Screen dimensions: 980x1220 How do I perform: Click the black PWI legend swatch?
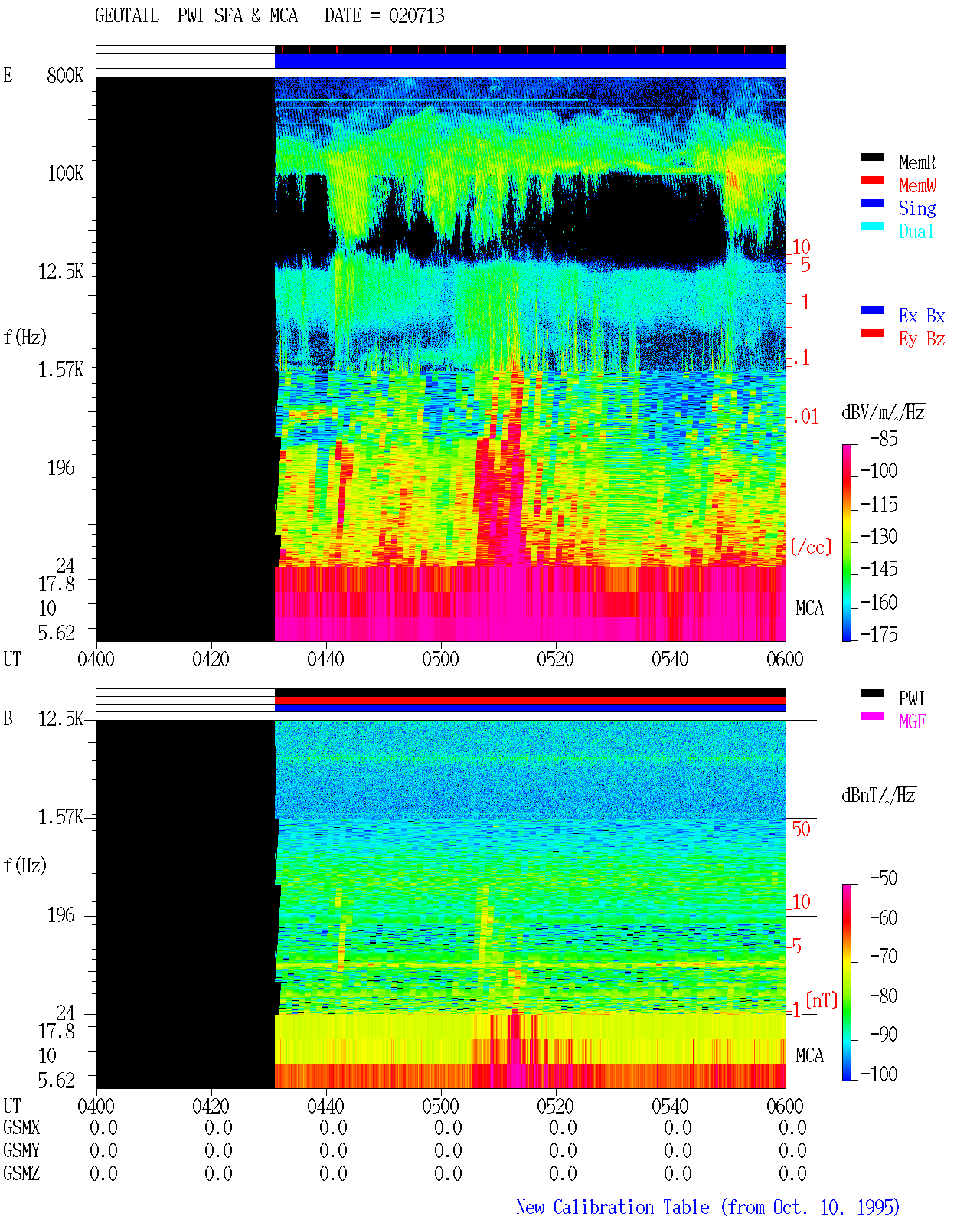pyautogui.click(x=873, y=693)
